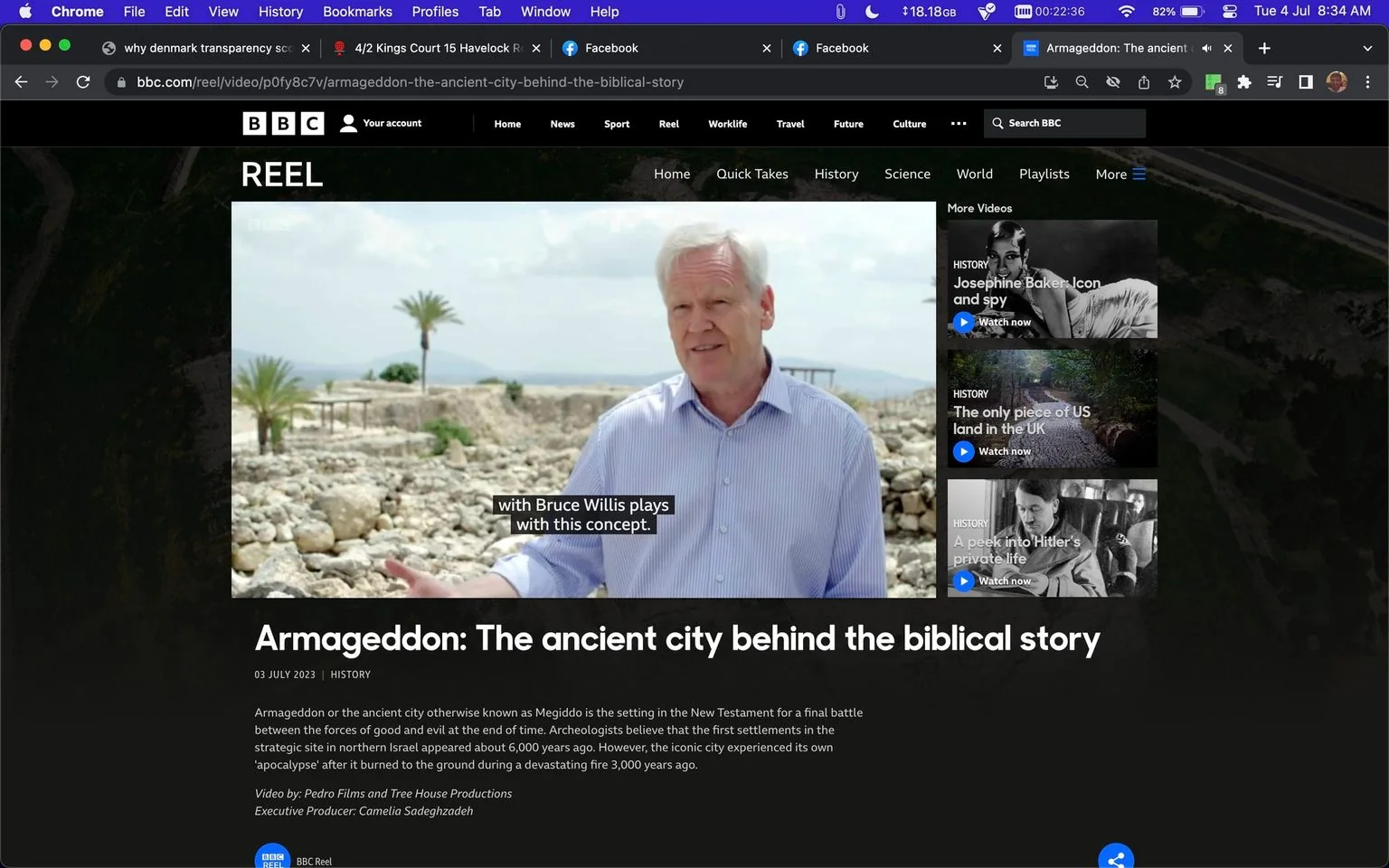Image resolution: width=1389 pixels, height=868 pixels.
Task: Mute the Armageddon tab via speaker icon
Action: pyautogui.click(x=1206, y=48)
